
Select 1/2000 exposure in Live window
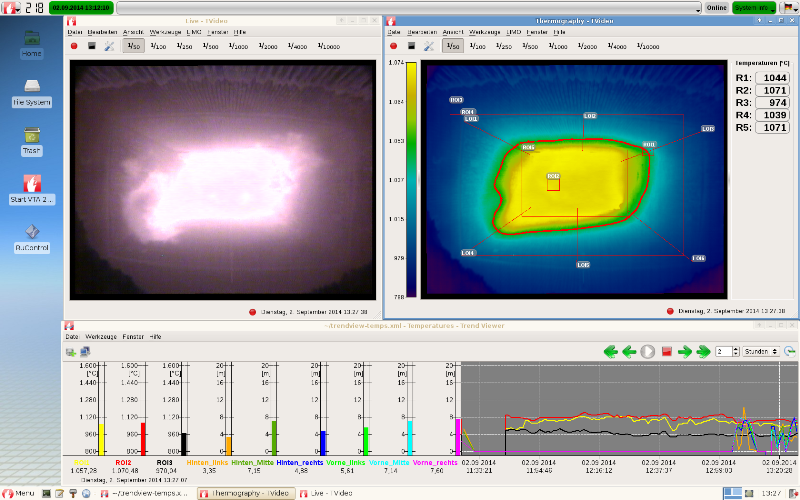[x=268, y=46]
